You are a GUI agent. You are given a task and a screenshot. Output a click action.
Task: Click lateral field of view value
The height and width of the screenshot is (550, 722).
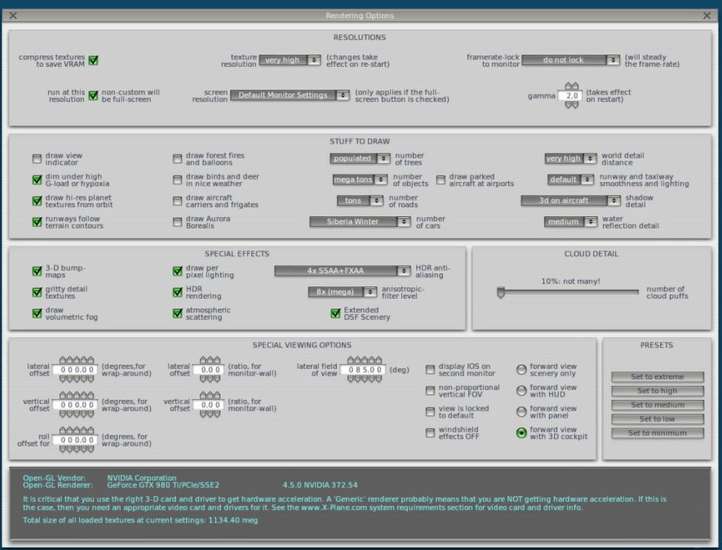[x=363, y=370]
